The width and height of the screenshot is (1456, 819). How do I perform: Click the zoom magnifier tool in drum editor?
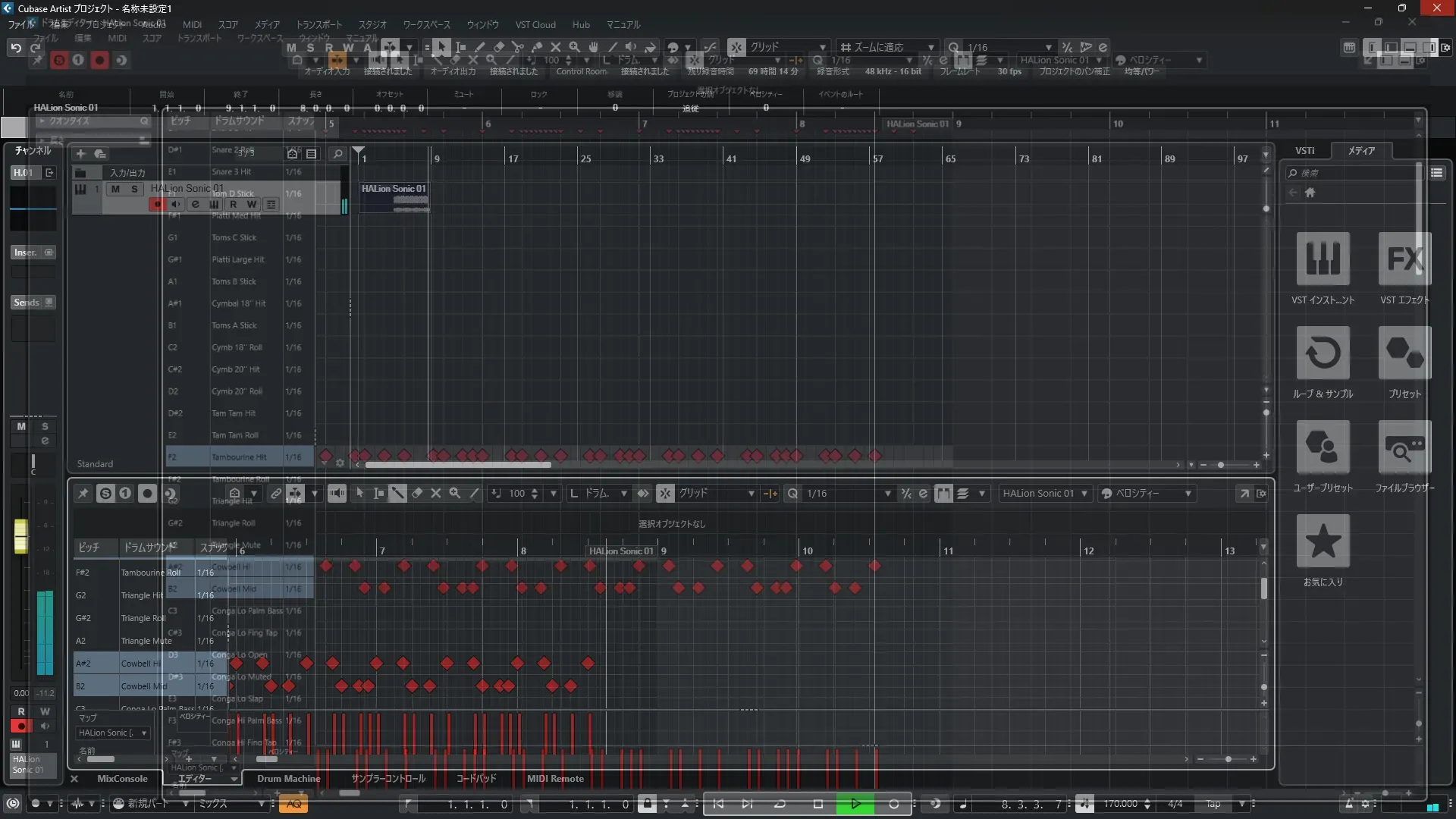[x=455, y=494]
